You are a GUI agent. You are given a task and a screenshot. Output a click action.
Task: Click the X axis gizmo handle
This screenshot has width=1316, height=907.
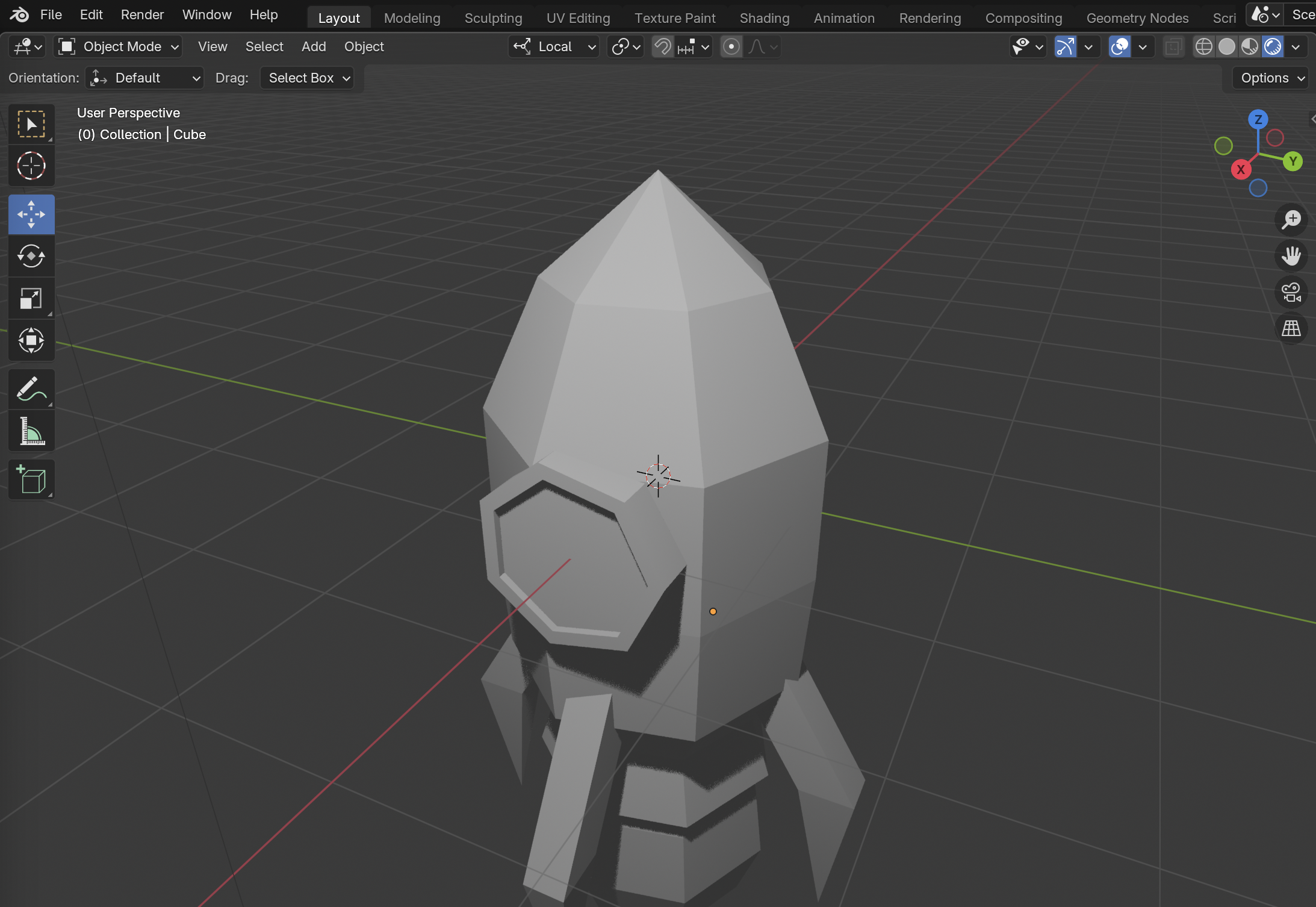point(1241,170)
